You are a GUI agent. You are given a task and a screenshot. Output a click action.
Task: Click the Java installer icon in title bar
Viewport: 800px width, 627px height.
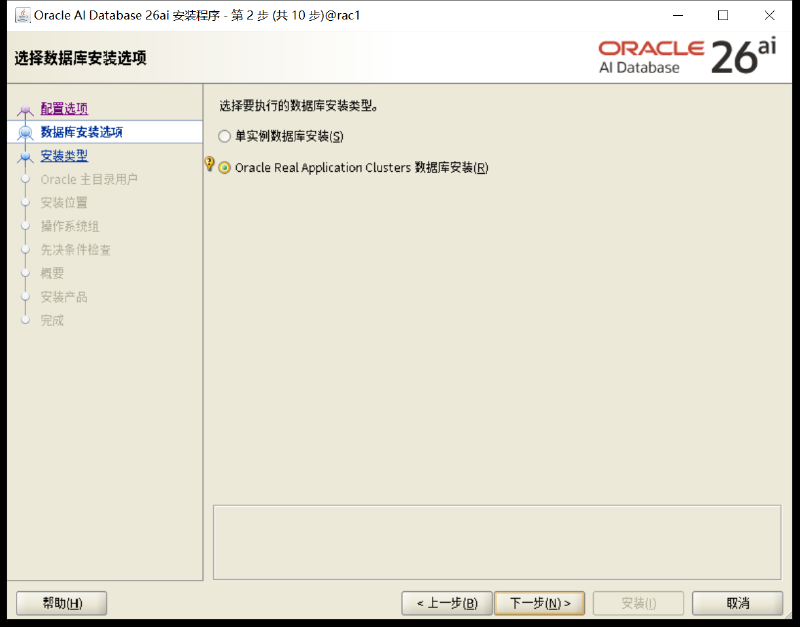(x=22, y=15)
